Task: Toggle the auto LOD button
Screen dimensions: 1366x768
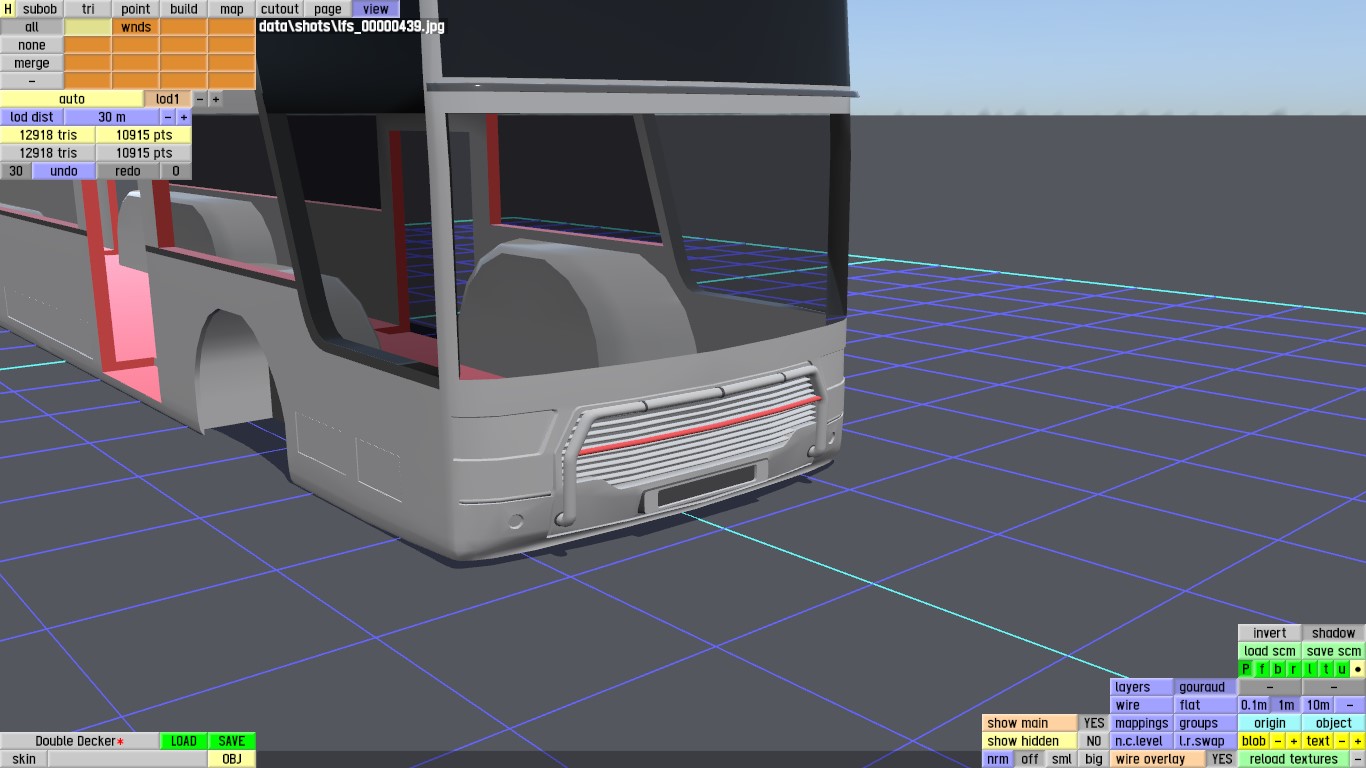Action: (x=72, y=99)
